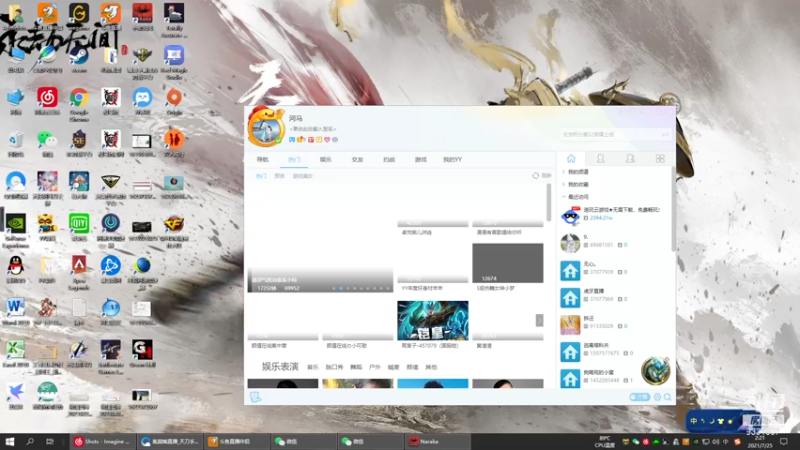Switch to the 我的YY tab
This screenshot has width=800, height=450.
[x=452, y=160]
